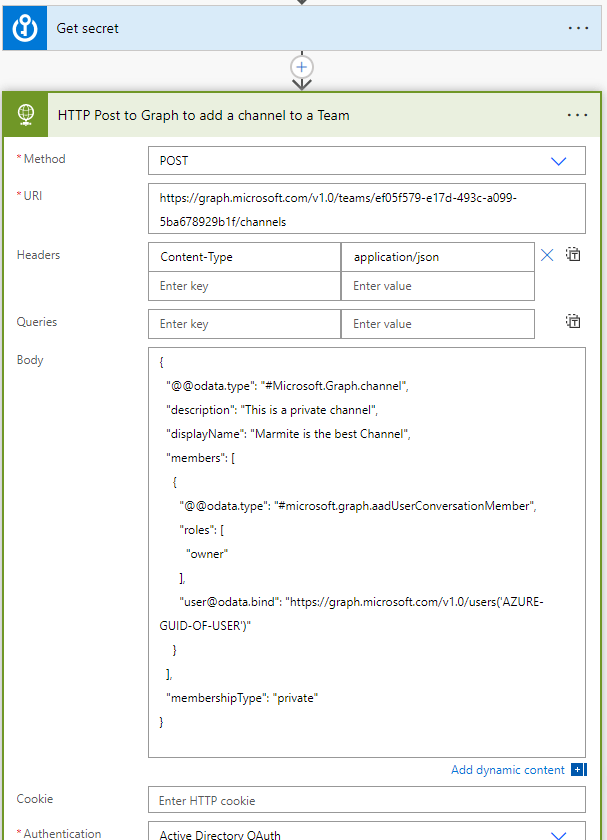Edit the application/json header value

click(437, 257)
